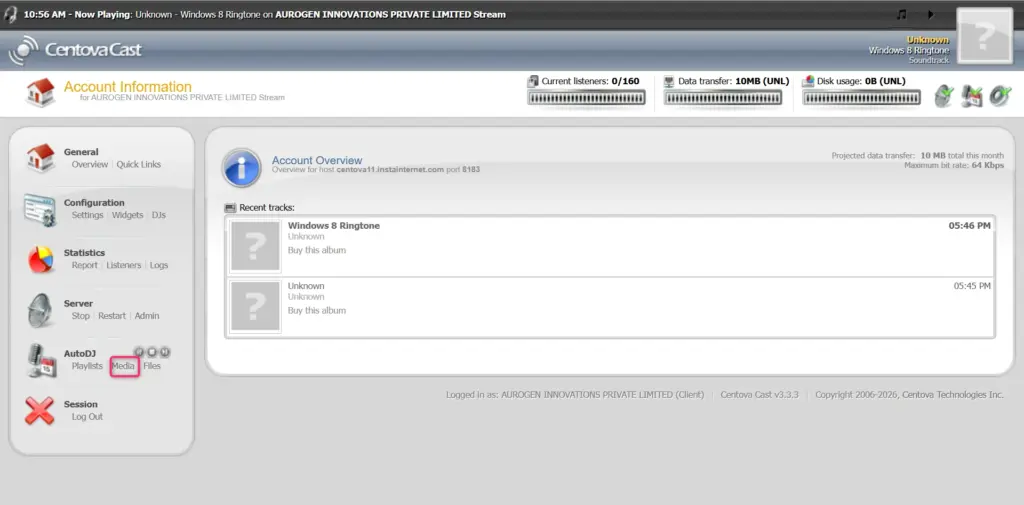Click the Data transfer meter bar
Screen dimensions: 1024x505
click(723, 98)
